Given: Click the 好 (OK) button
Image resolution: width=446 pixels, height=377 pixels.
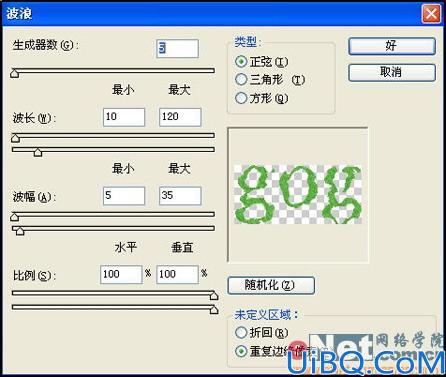Looking at the screenshot, I should coord(392,46).
